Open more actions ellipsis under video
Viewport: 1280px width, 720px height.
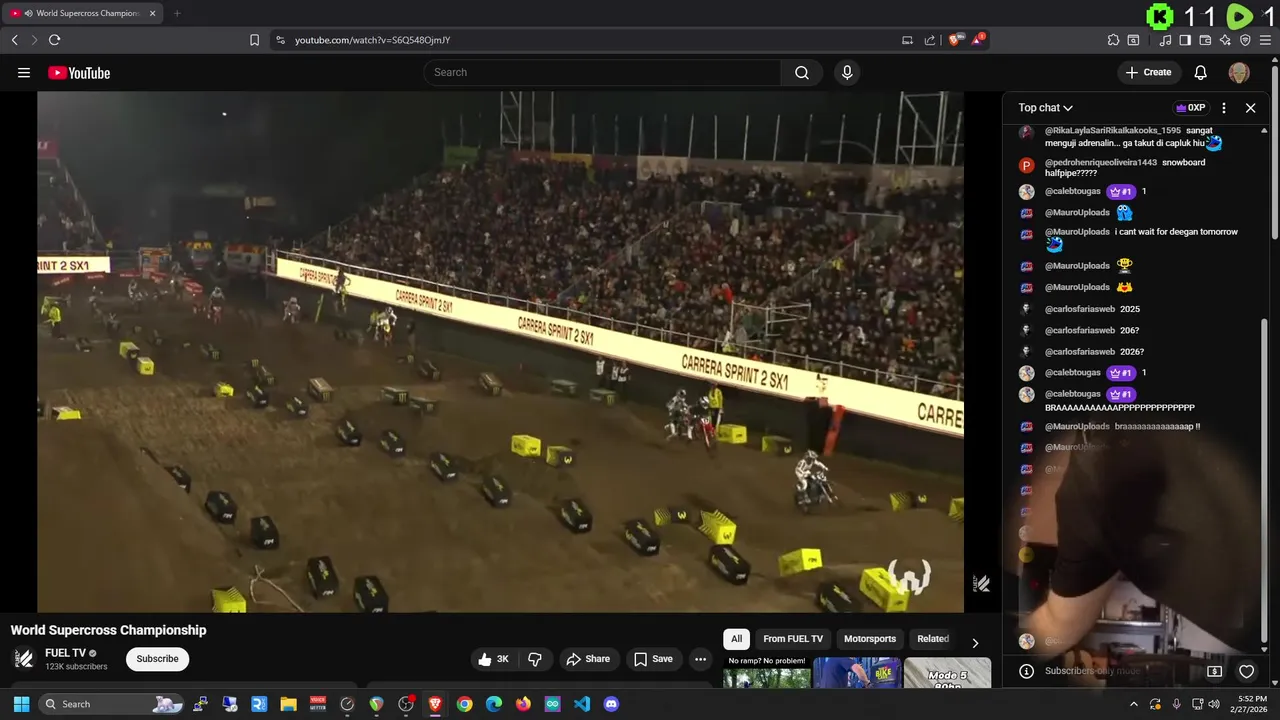point(700,659)
